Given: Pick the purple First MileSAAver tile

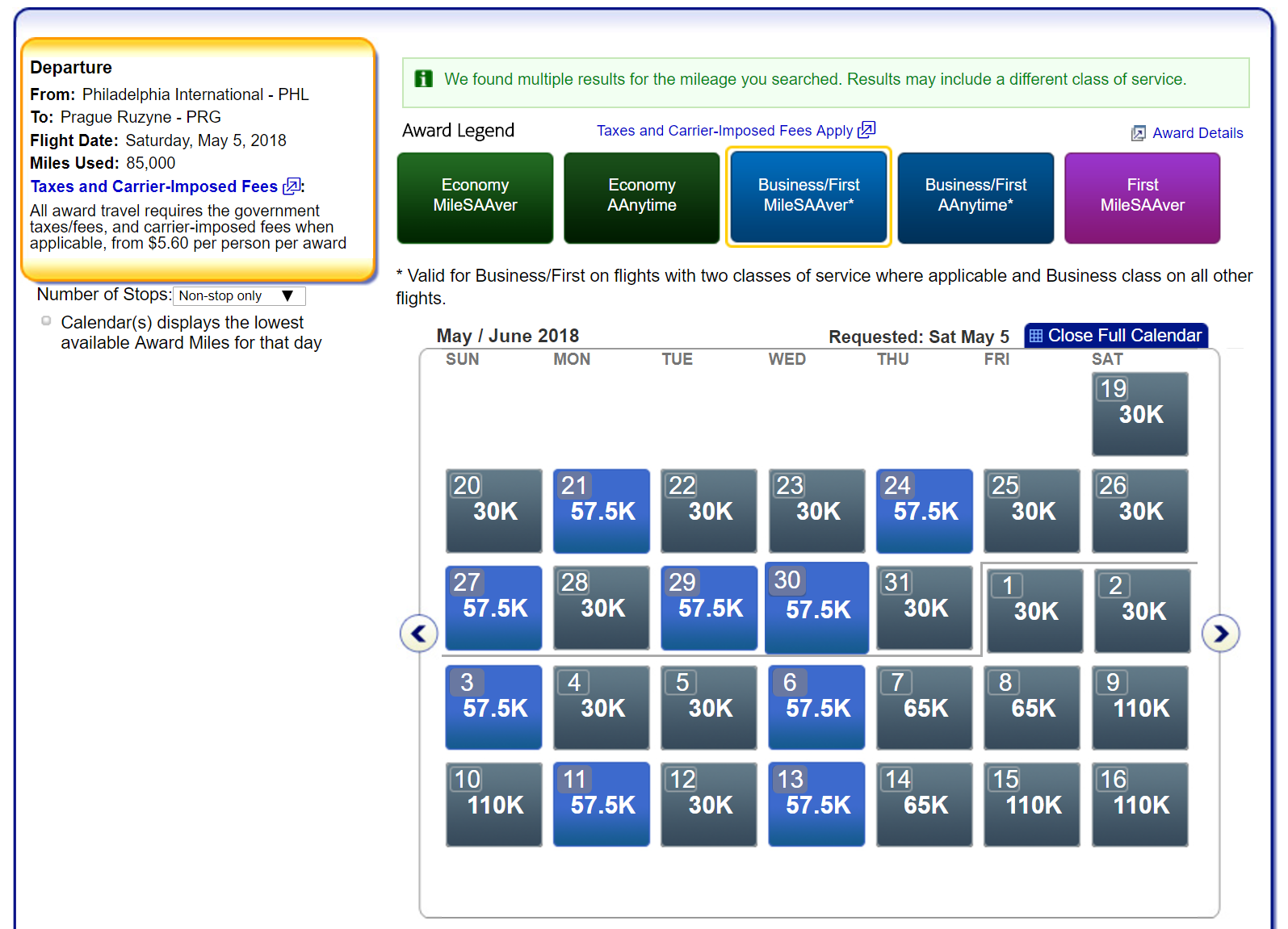Looking at the screenshot, I should click(1142, 198).
